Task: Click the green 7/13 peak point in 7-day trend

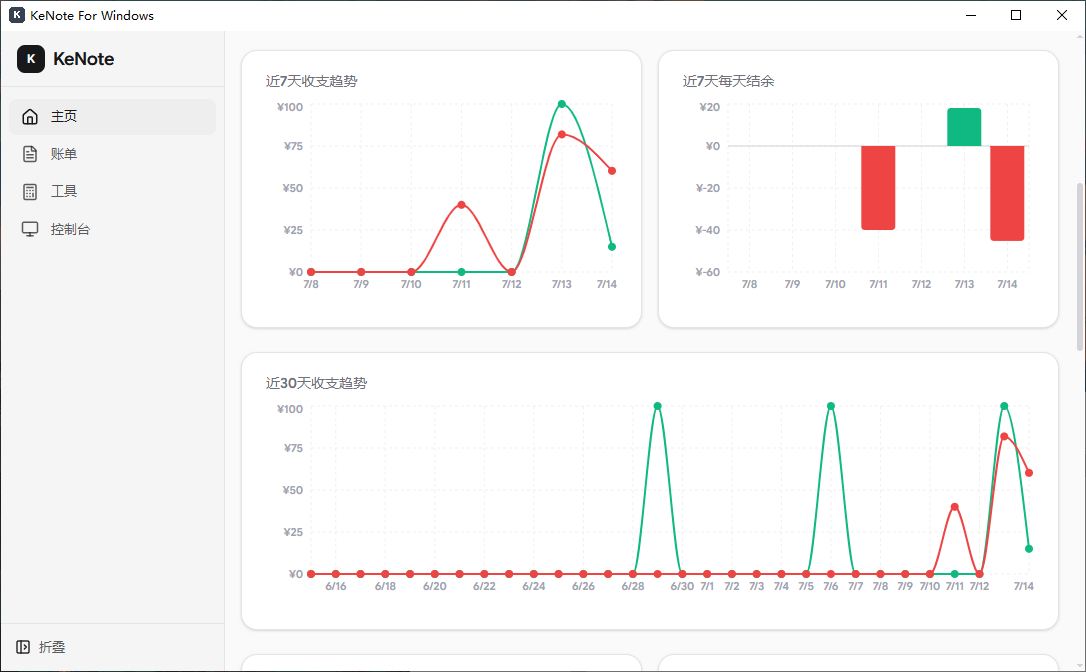Action: pyautogui.click(x=562, y=104)
